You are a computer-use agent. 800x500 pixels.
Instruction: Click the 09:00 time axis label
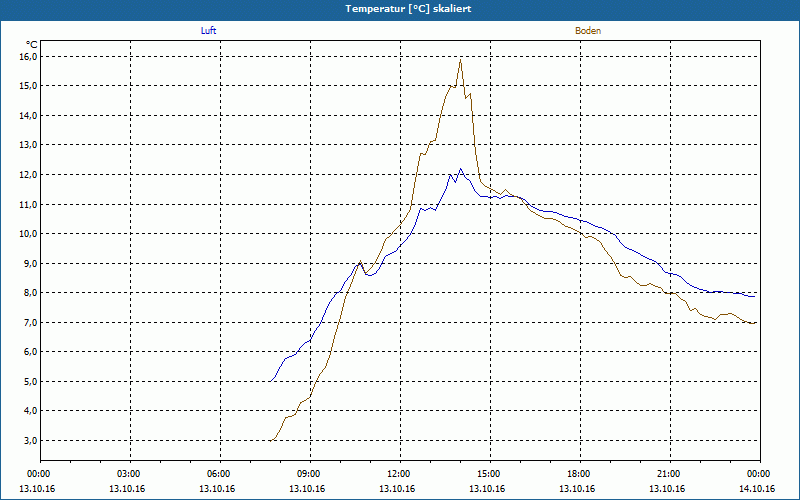(x=310, y=474)
